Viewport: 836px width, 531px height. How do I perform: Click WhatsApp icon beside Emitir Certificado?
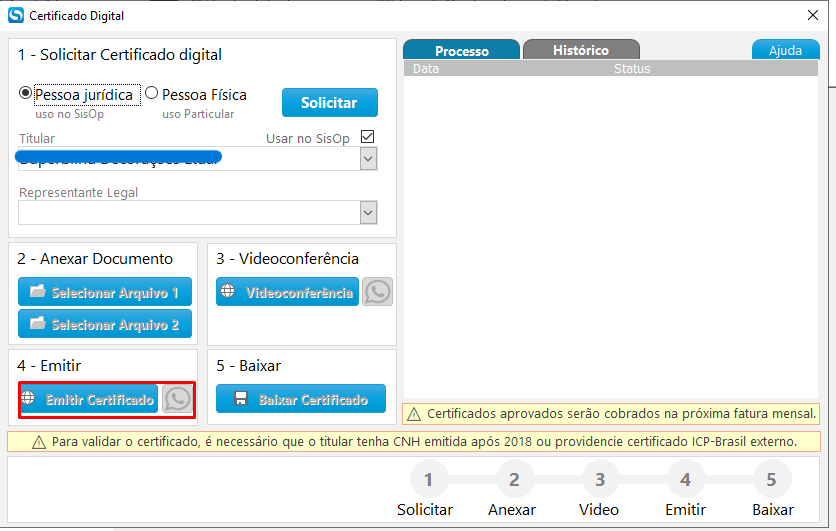point(177,399)
